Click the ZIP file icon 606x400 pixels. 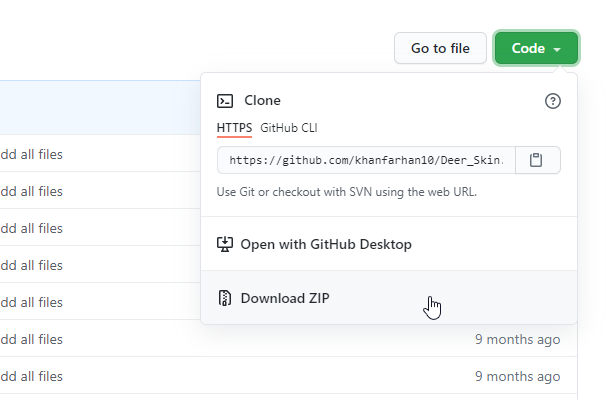coord(225,298)
